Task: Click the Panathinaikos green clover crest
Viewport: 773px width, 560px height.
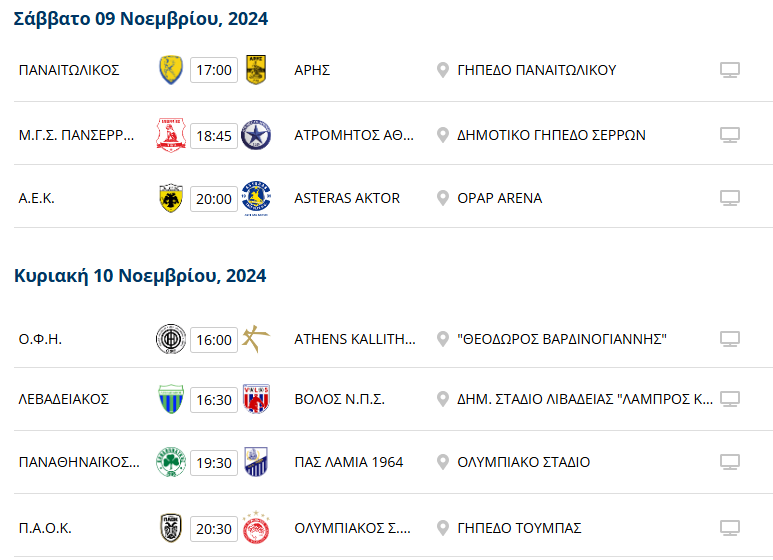Action: 171,463
